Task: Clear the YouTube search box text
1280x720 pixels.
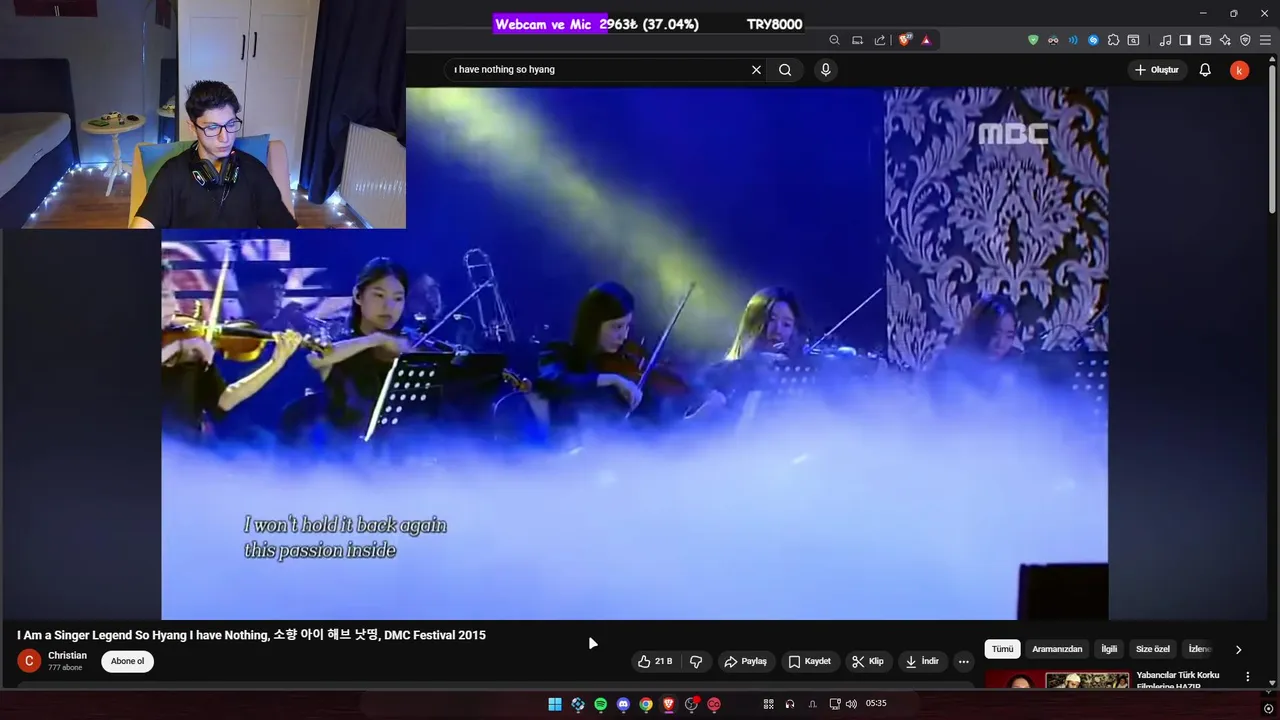Action: pos(756,70)
